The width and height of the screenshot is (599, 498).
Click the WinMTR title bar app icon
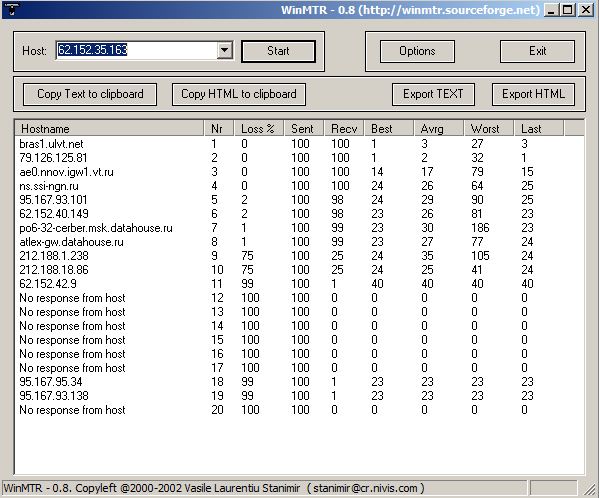coord(12,9)
